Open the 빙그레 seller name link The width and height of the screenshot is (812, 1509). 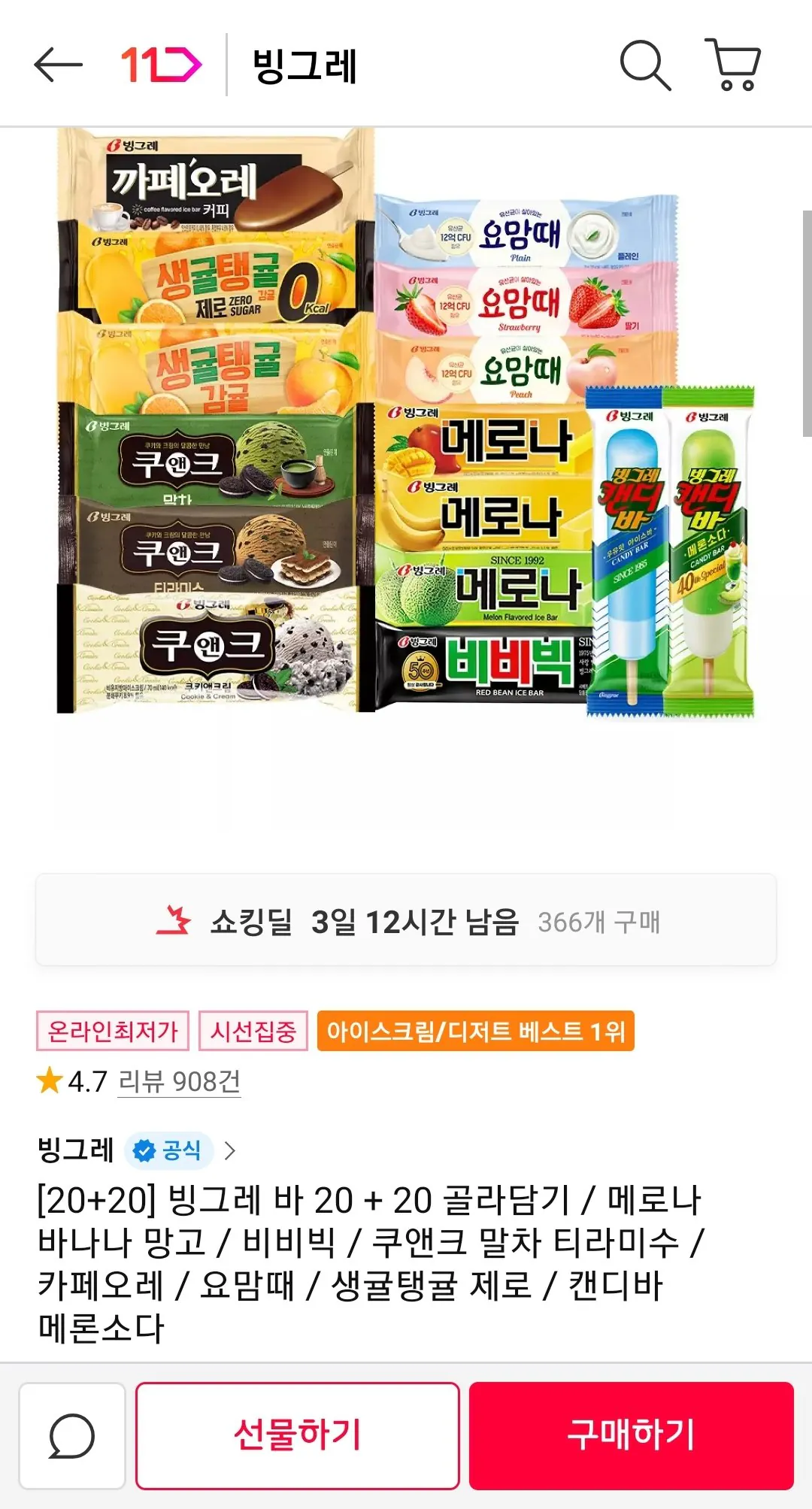point(75,1150)
